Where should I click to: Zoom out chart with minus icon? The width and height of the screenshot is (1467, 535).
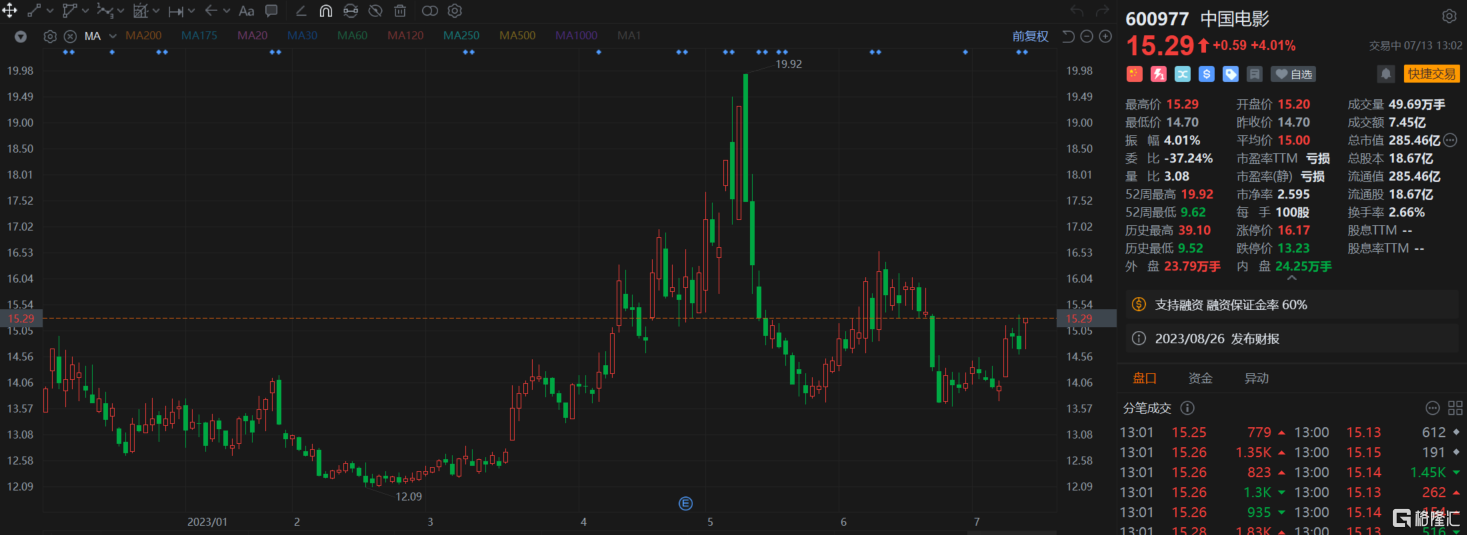pyautogui.click(x=1087, y=36)
